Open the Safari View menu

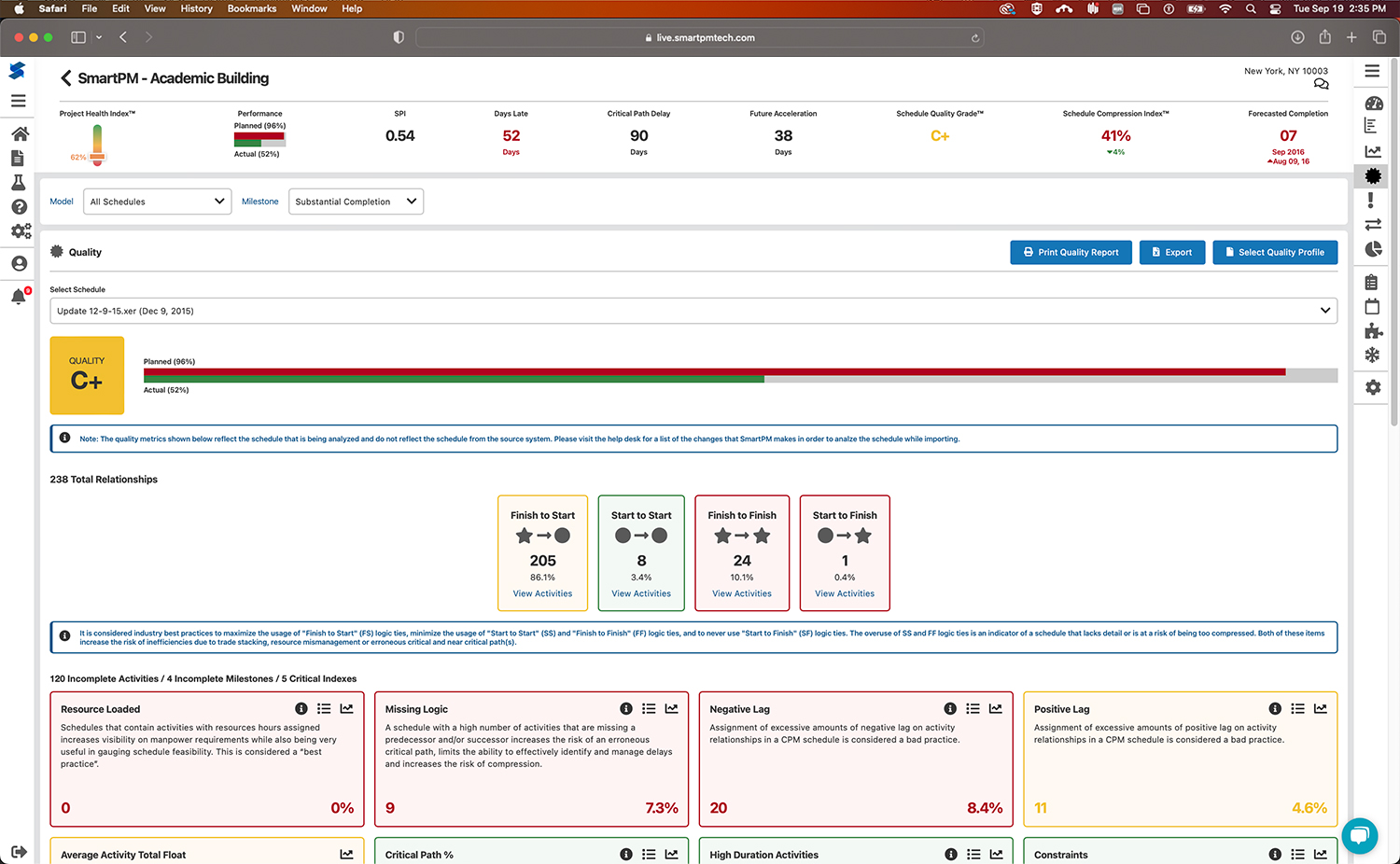[x=155, y=8]
